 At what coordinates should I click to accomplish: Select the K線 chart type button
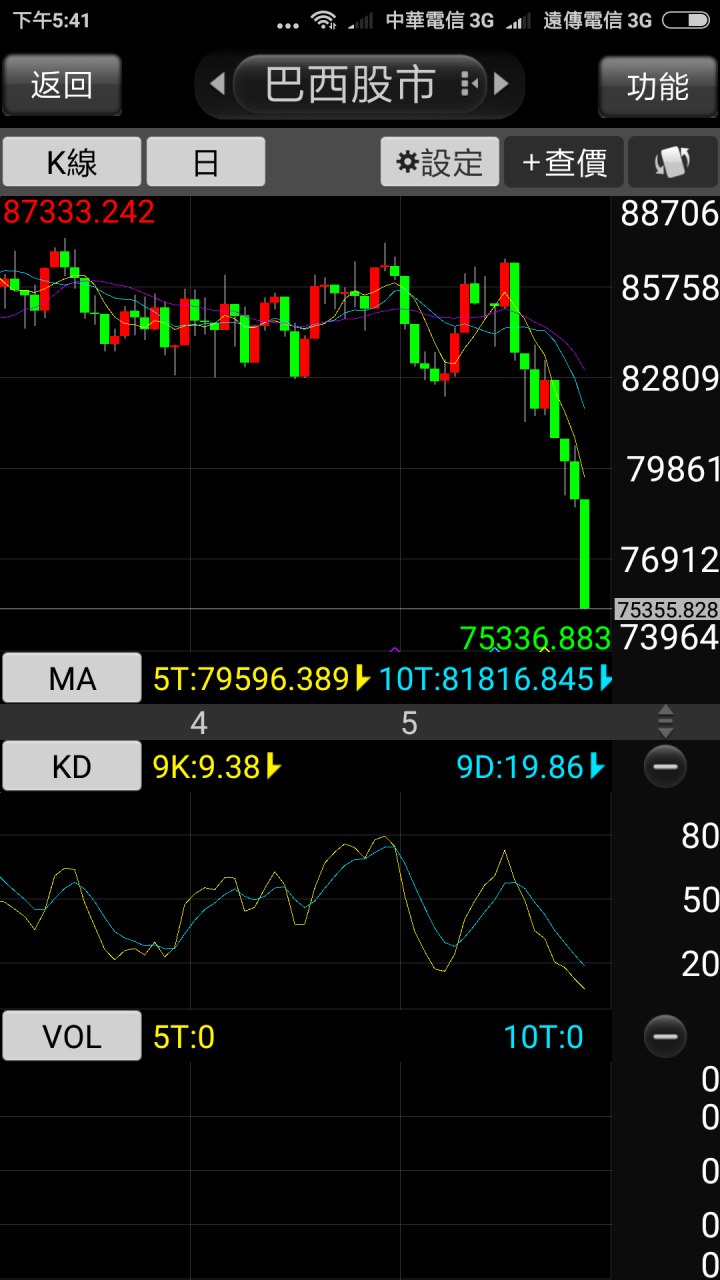click(71, 162)
